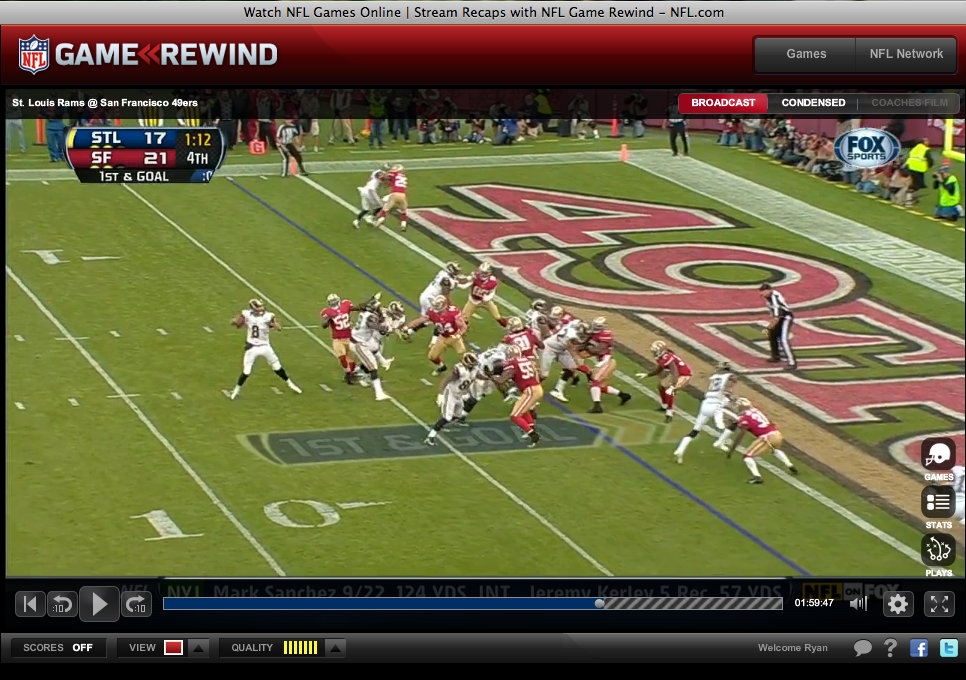This screenshot has height=680, width=966.
Task: Switch to Condensed game mode
Action: pos(813,103)
